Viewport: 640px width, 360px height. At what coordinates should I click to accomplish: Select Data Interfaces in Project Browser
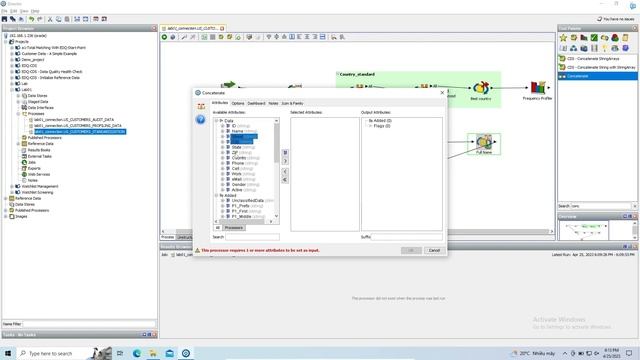(x=40, y=108)
